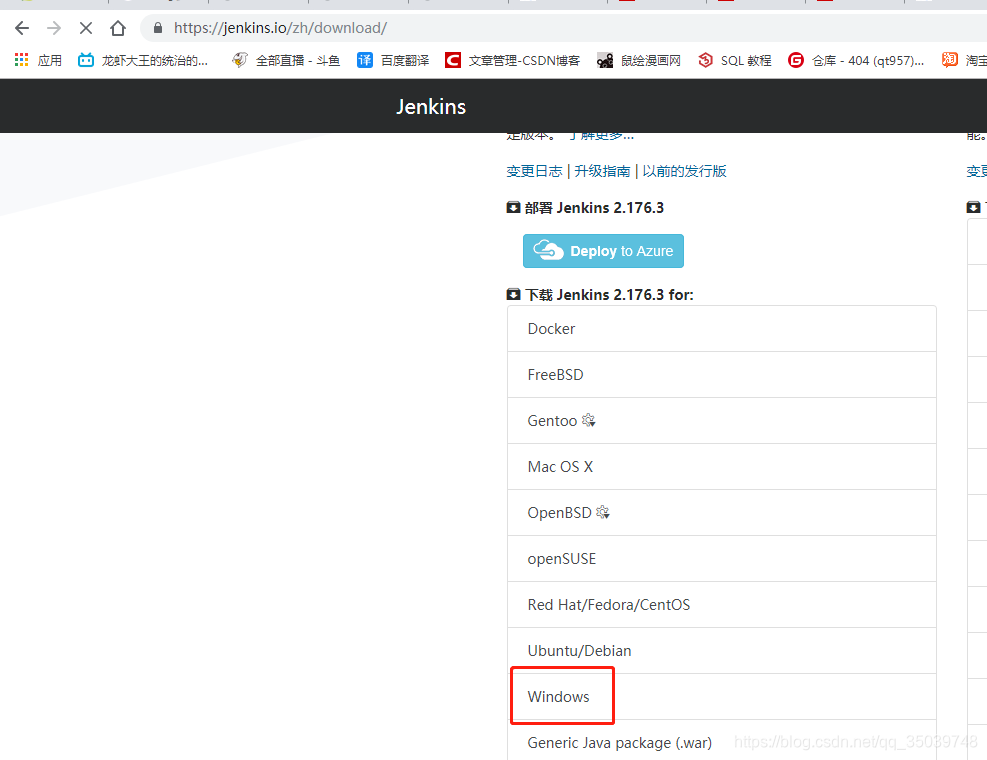Go to the browser home page
Screen dimensions: 987x760
(118, 28)
